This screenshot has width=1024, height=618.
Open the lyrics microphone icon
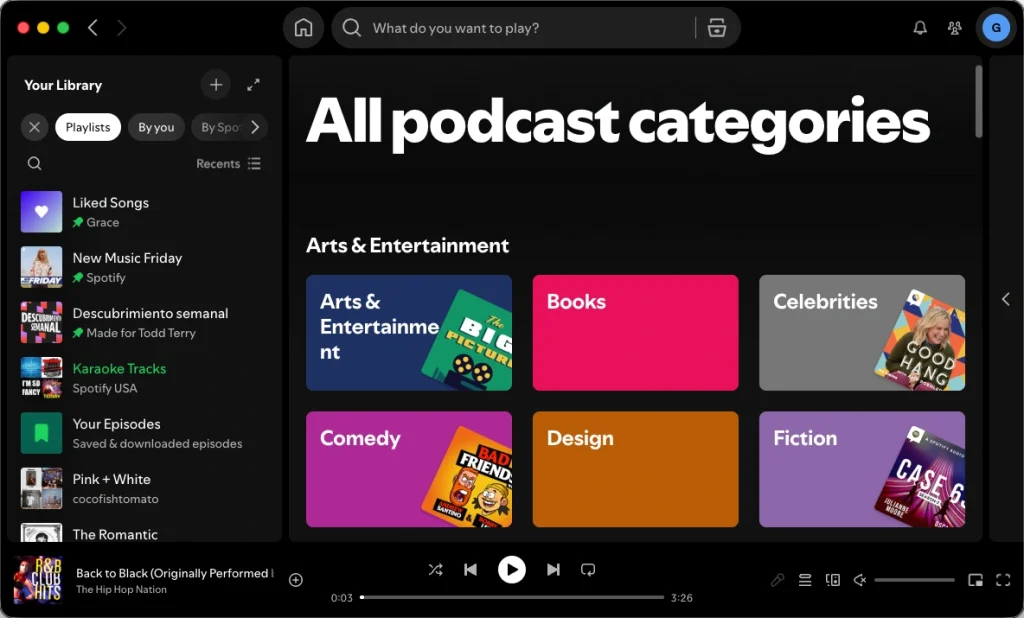(x=777, y=580)
